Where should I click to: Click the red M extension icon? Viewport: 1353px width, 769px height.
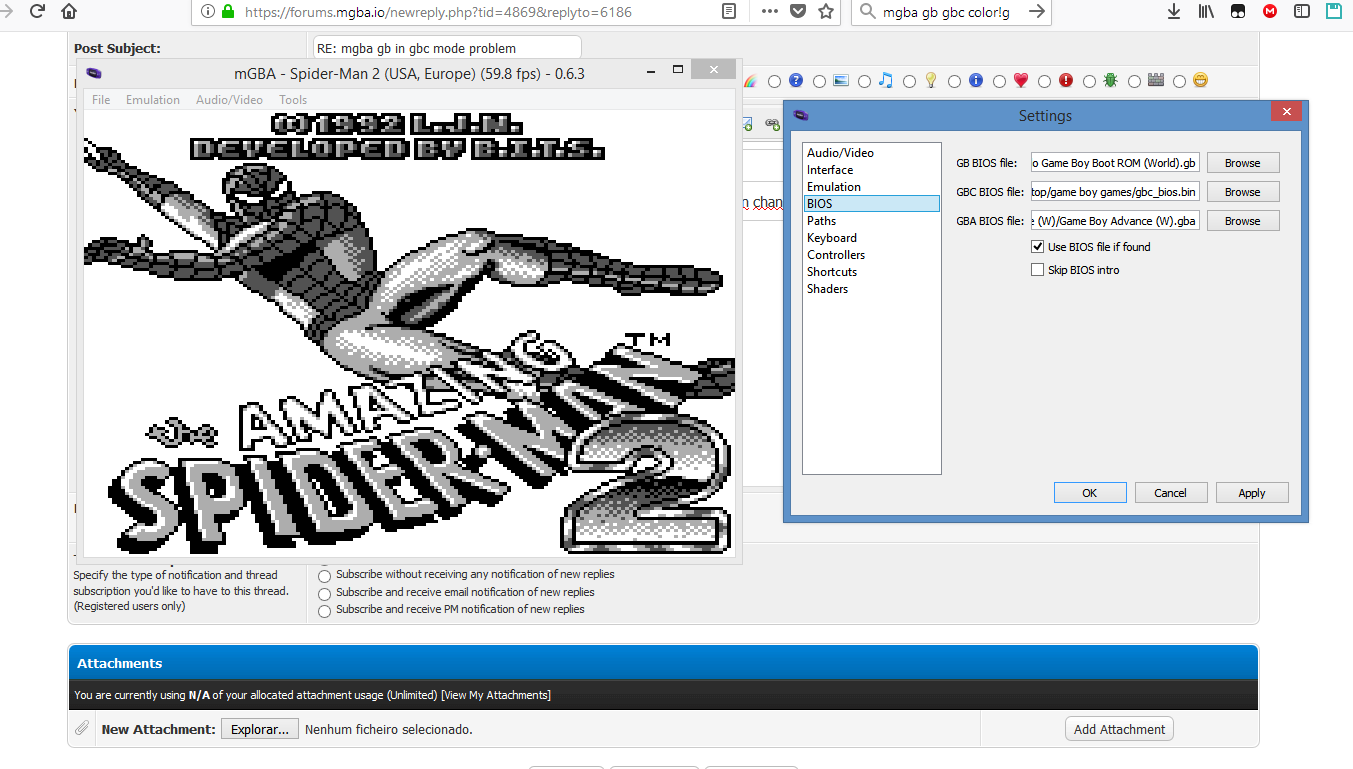pos(1270,12)
